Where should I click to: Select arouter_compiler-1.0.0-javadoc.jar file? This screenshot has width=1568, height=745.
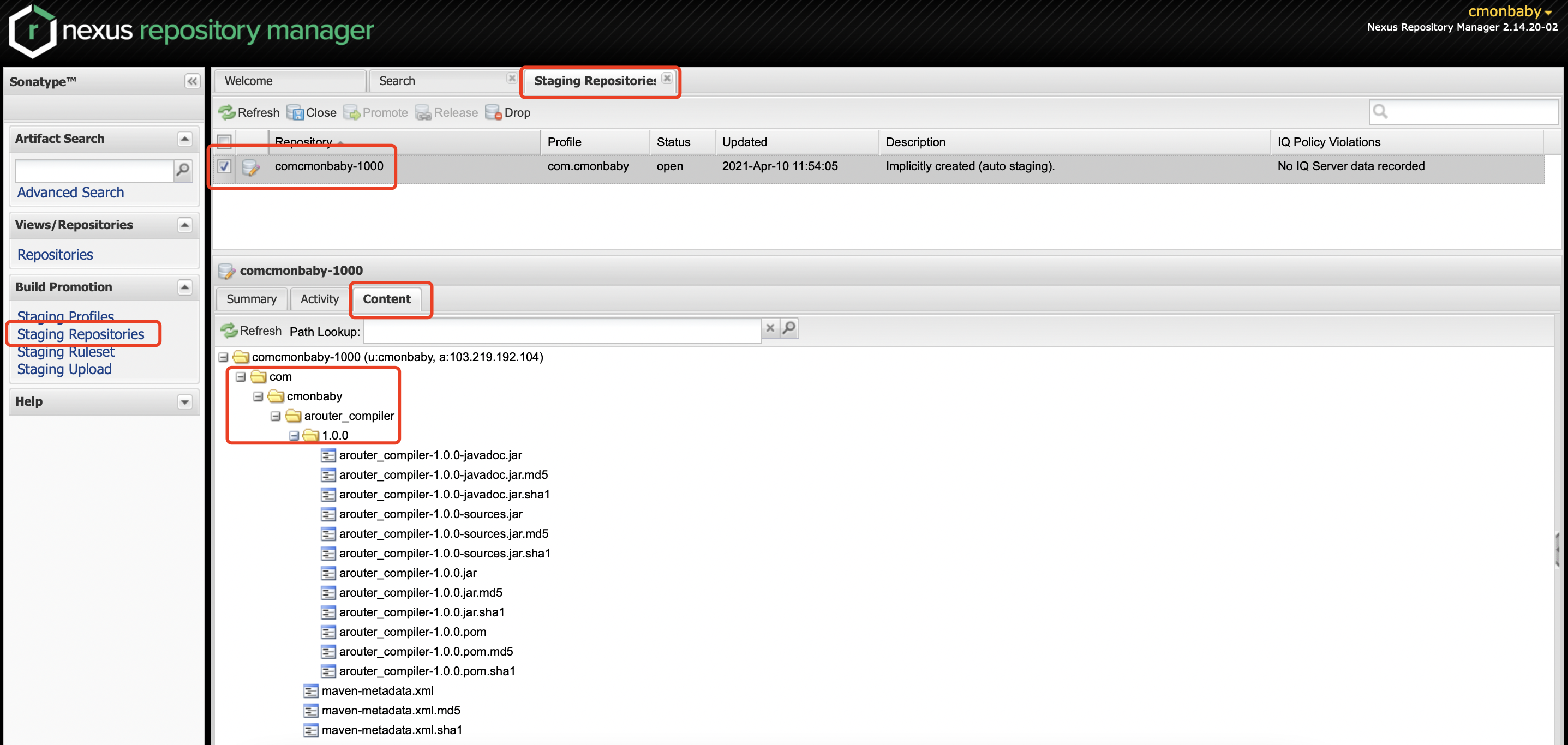[x=430, y=455]
